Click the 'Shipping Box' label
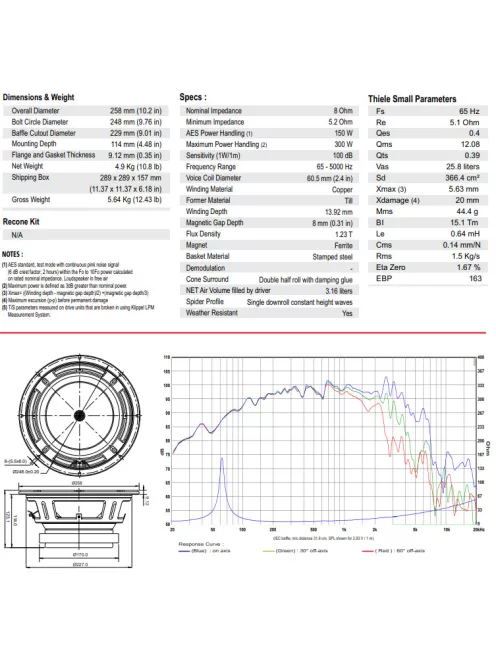 (30, 177)
